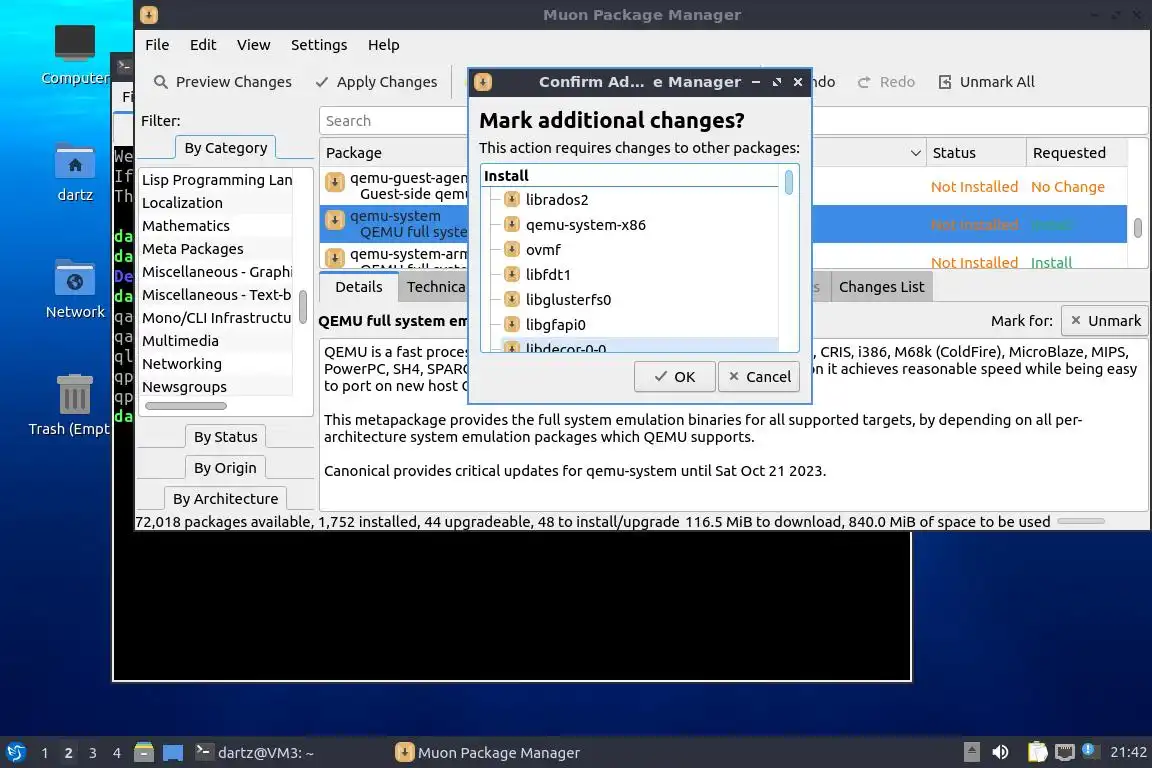Click the category list horizontal scrollbar

(186, 406)
